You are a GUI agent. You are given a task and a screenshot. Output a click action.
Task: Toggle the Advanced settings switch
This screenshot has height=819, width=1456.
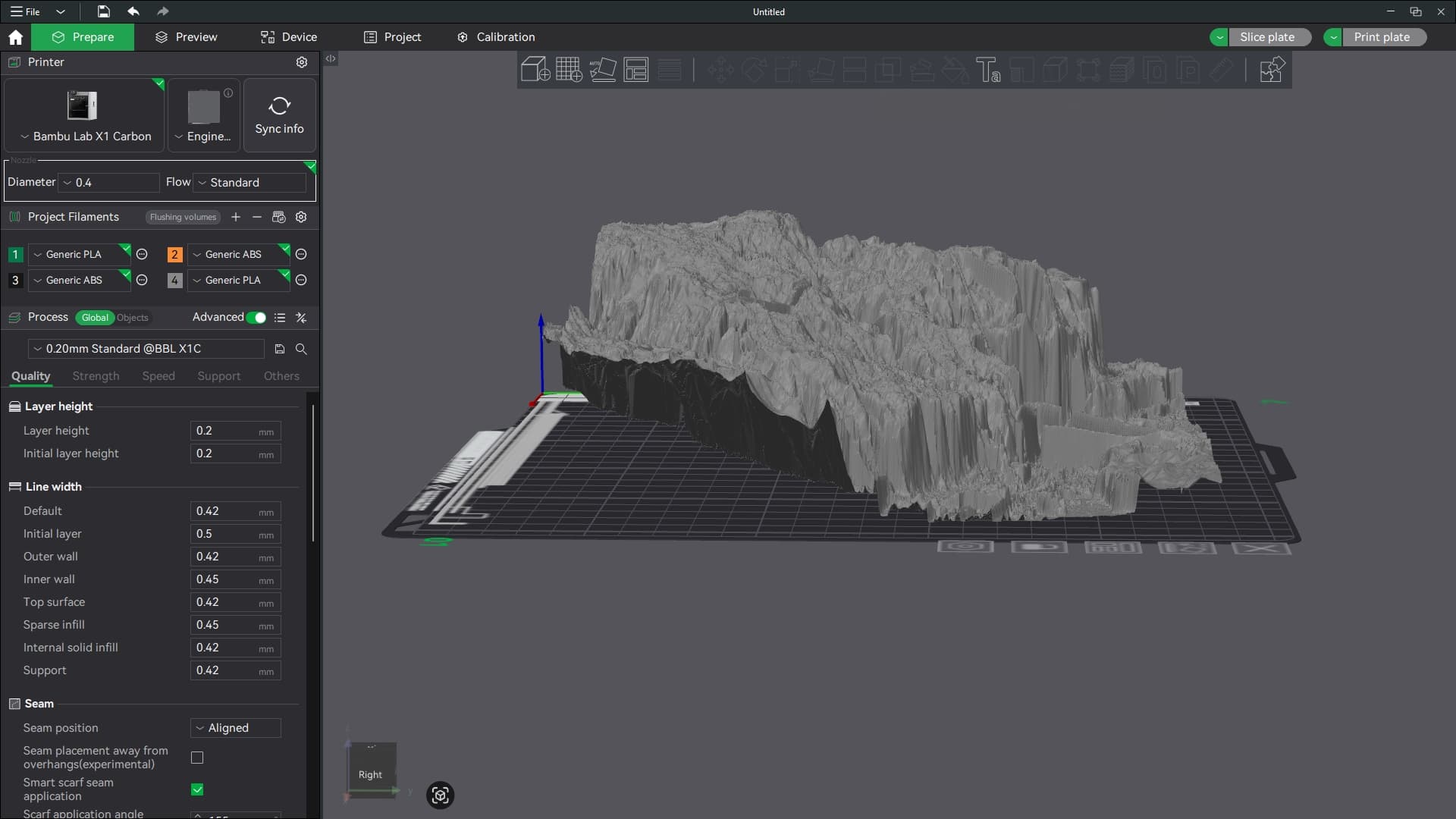click(x=256, y=318)
